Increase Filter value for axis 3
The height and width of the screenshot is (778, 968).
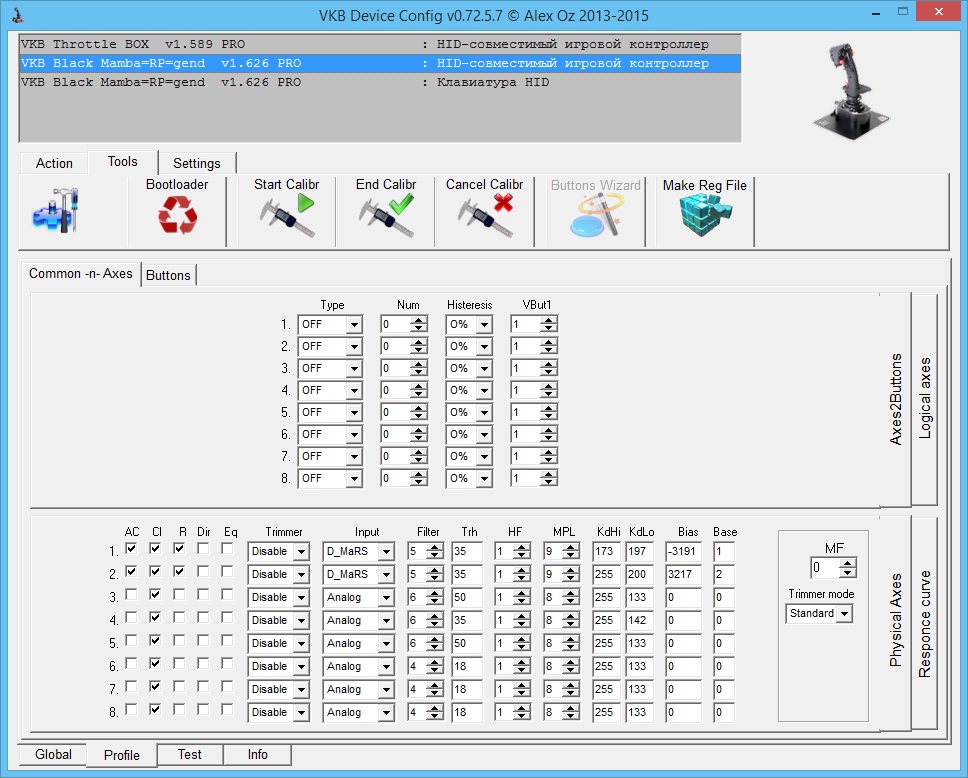[435, 593]
